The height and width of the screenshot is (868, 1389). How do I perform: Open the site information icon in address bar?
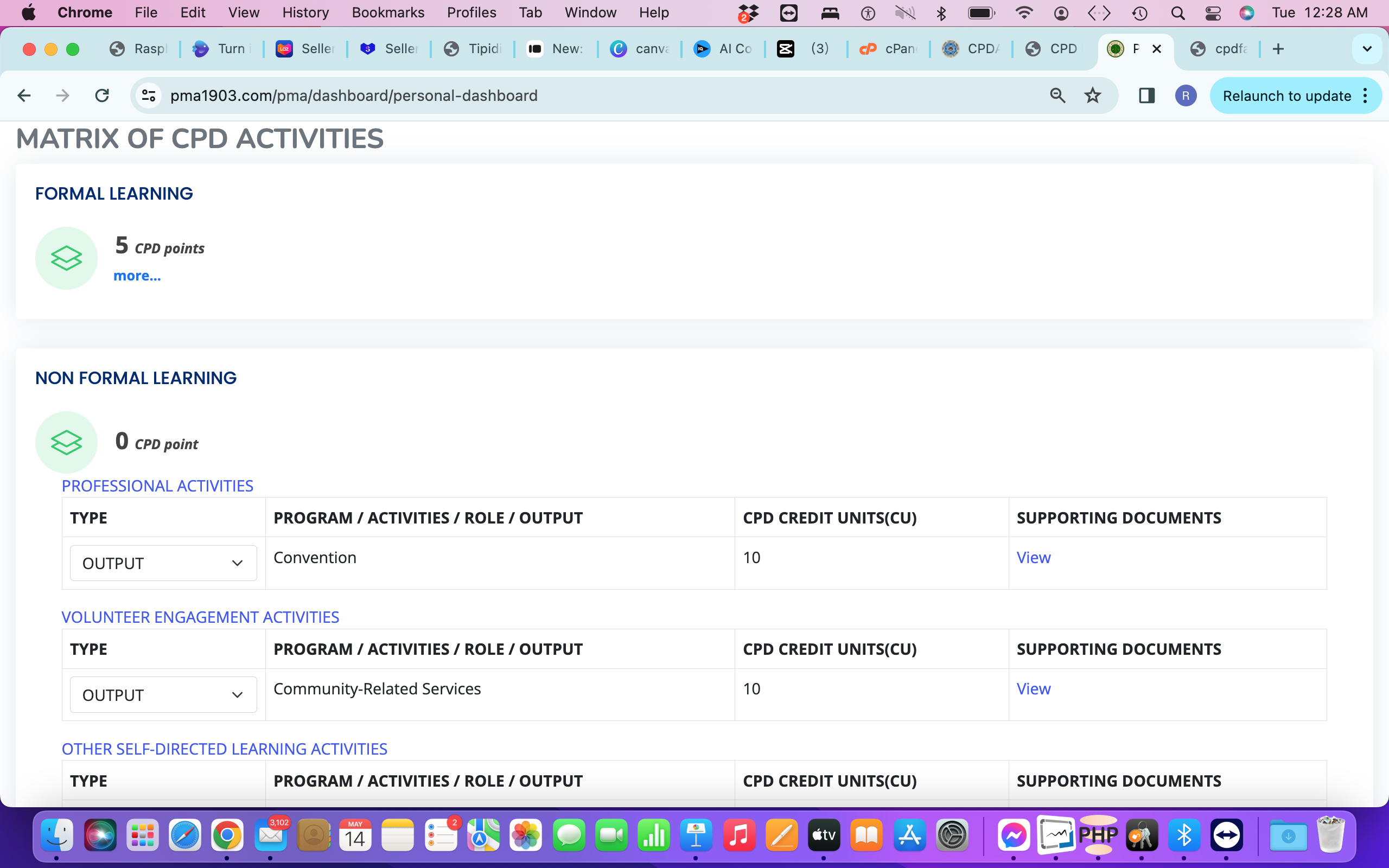149,95
